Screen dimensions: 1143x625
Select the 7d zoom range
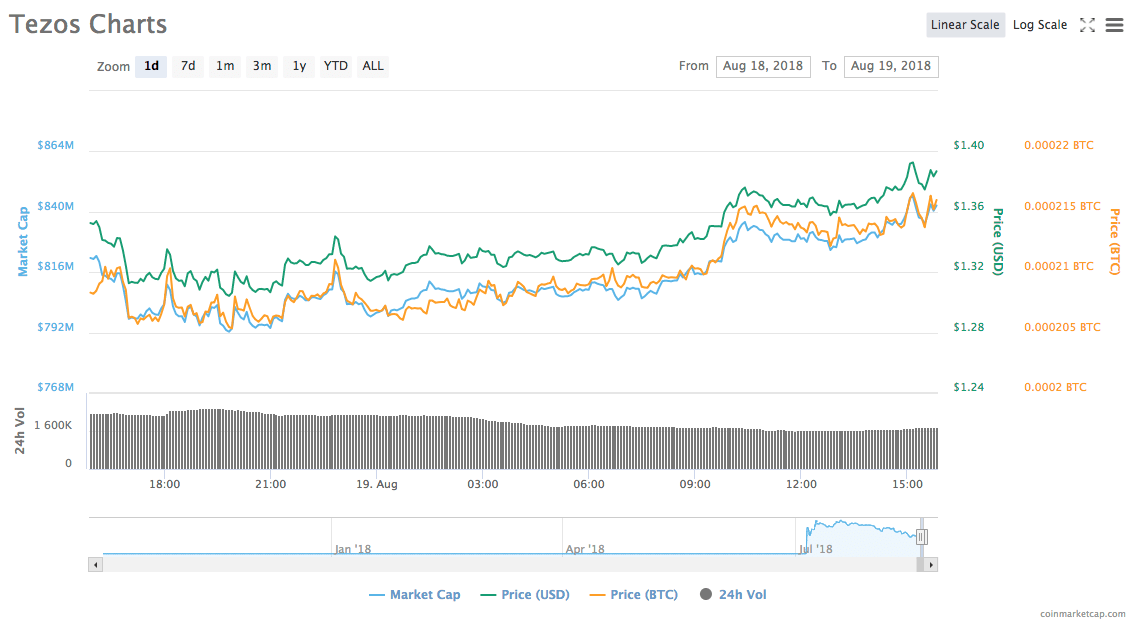click(x=187, y=66)
